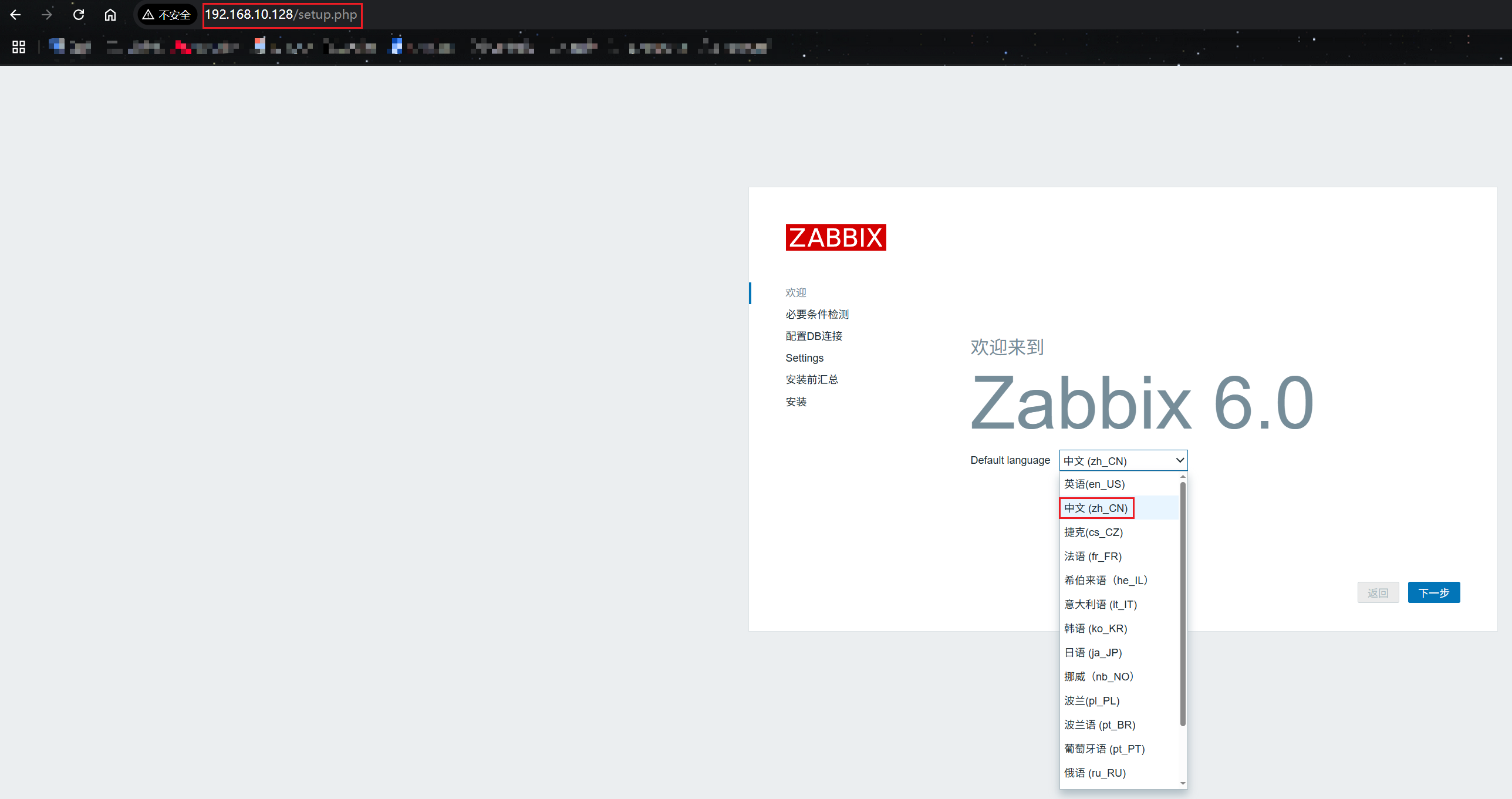Collapse the Default language dropdown
1512x799 pixels.
pos(1123,460)
